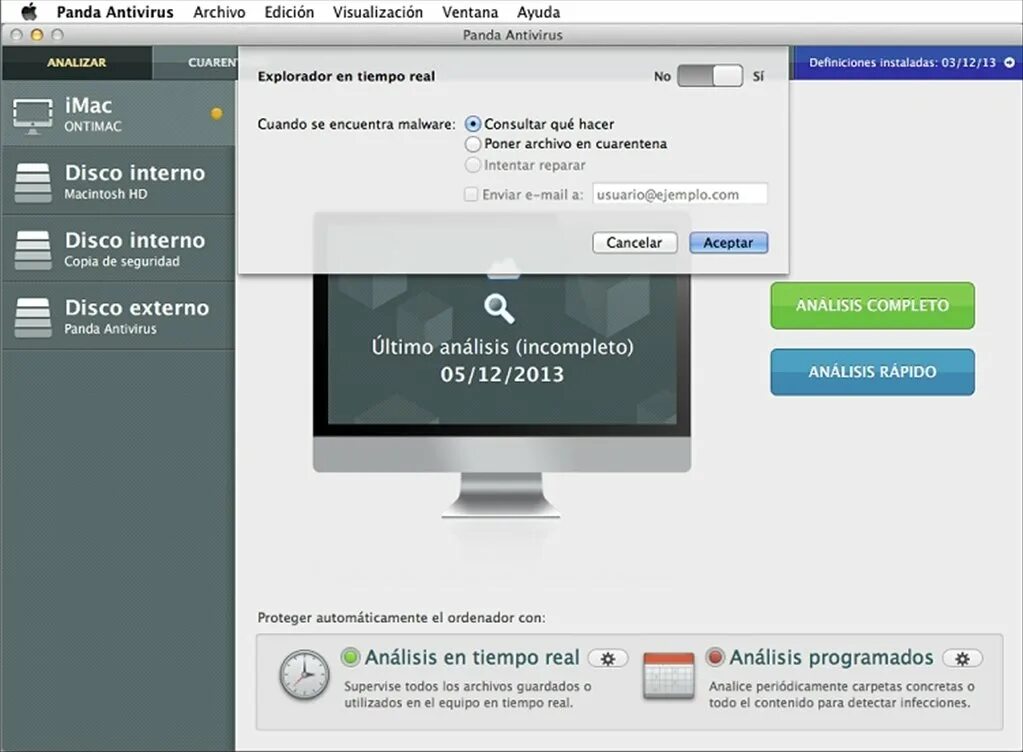Image resolution: width=1023 pixels, height=752 pixels.
Task: Click the orange status dot next to iMac
Action: [x=217, y=113]
